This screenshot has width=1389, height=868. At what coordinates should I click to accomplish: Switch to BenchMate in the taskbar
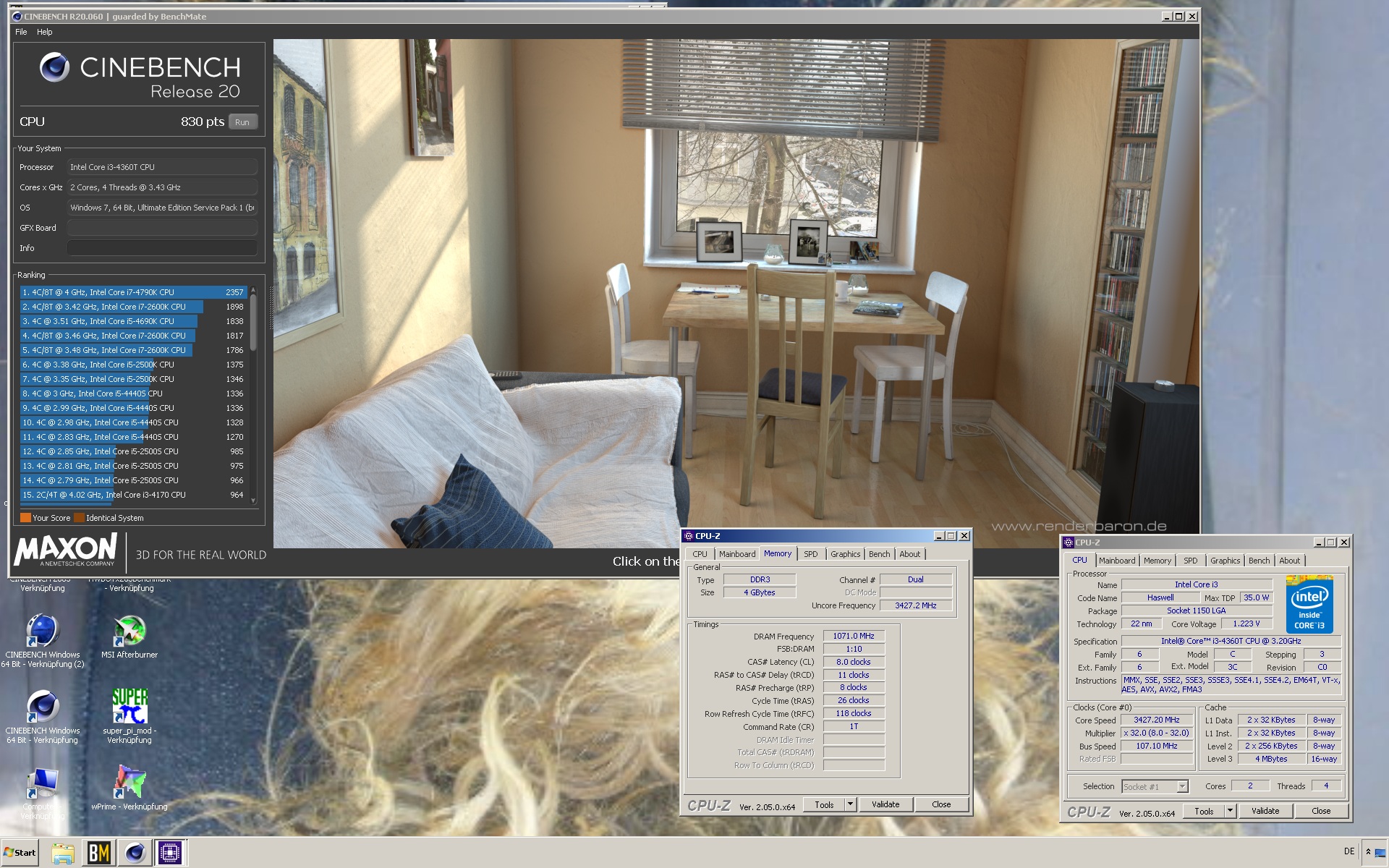98,853
